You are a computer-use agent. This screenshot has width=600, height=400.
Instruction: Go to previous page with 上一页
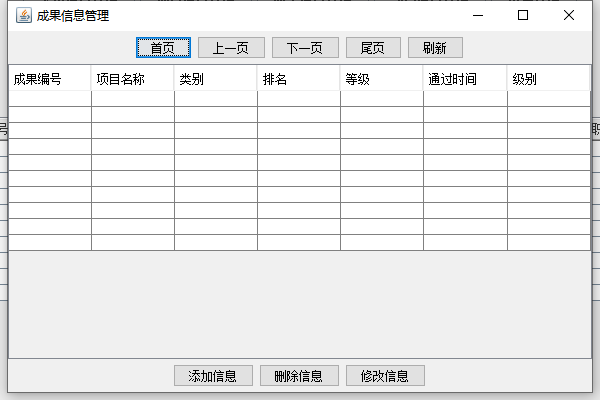point(231,48)
